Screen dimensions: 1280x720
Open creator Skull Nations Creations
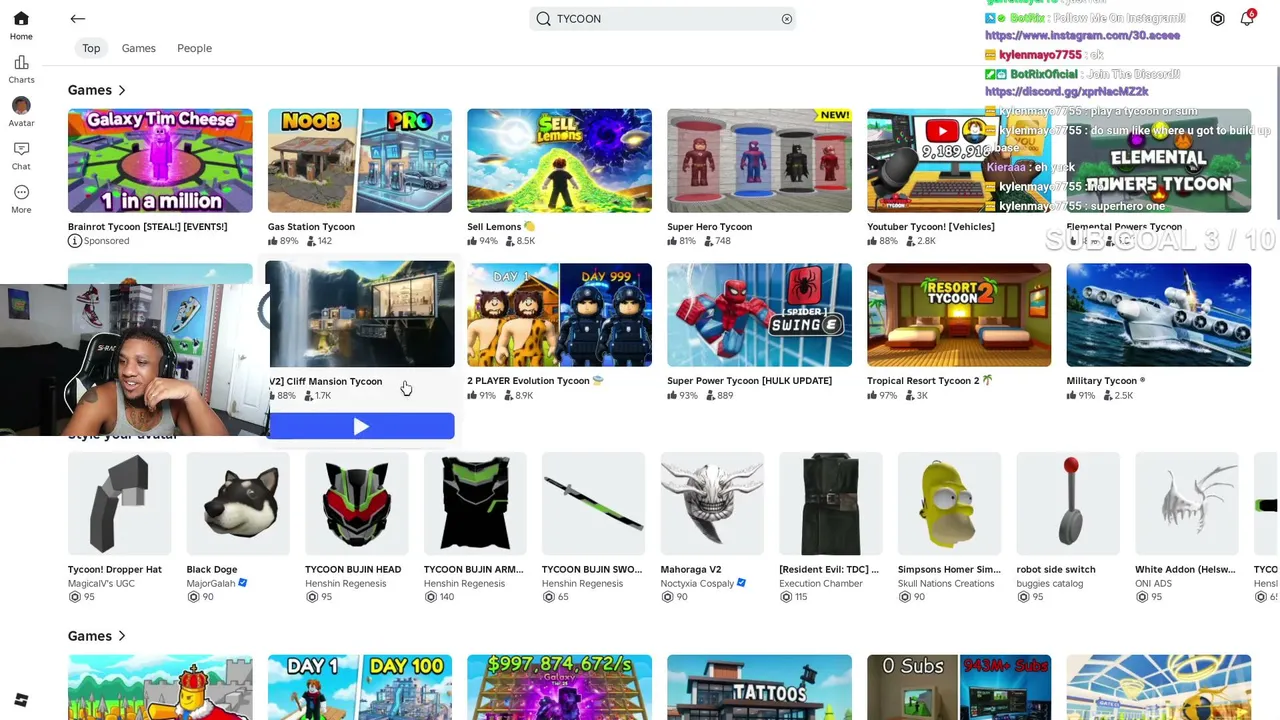click(x=946, y=584)
